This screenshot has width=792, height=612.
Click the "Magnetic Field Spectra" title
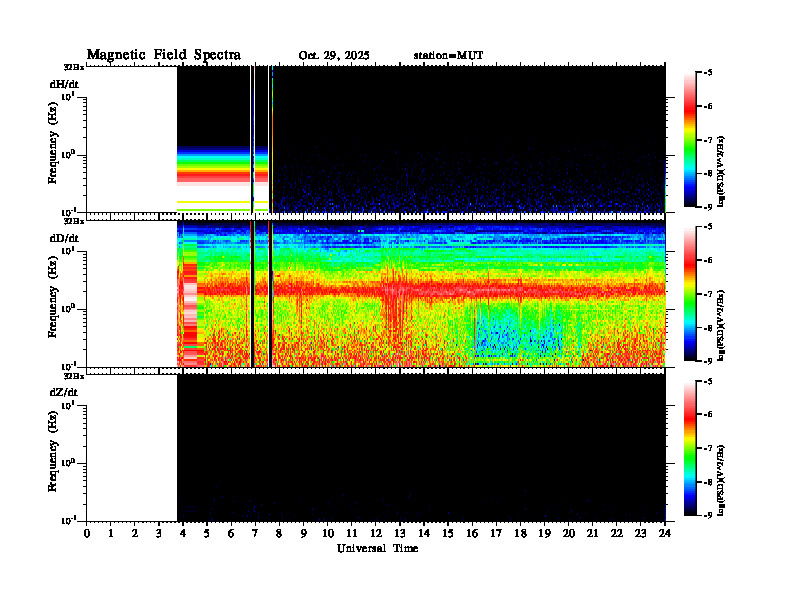click(x=164, y=55)
